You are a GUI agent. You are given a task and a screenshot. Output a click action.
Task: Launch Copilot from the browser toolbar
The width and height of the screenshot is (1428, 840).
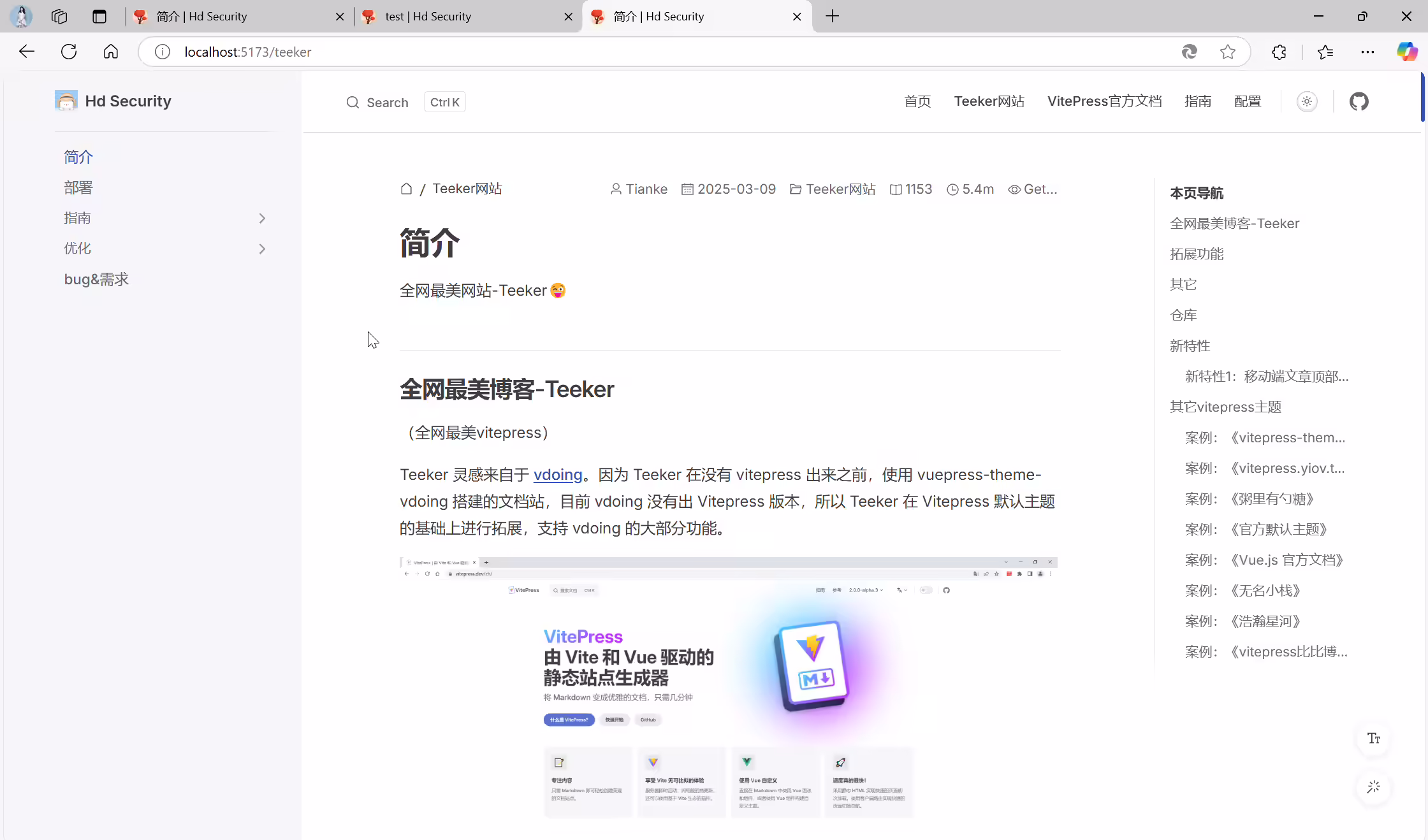1407,52
